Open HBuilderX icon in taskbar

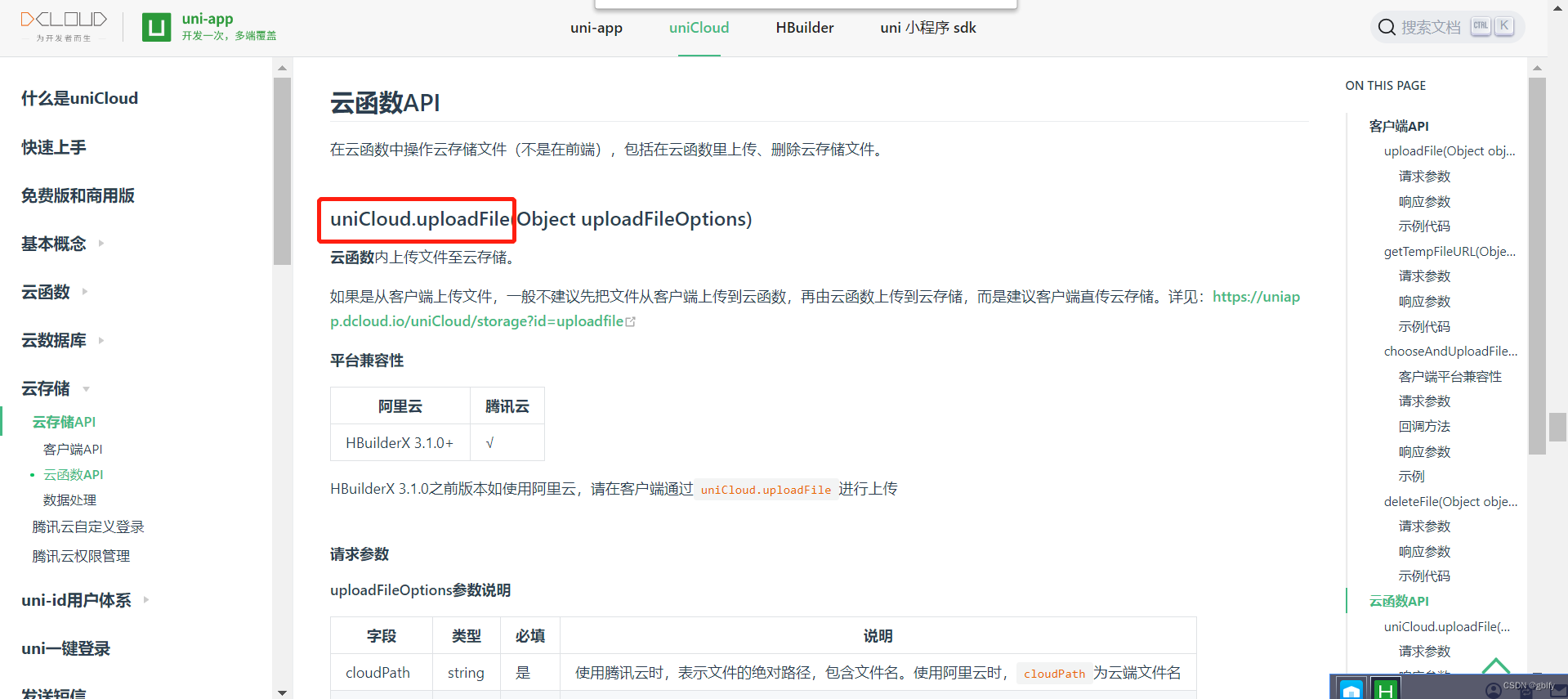(1385, 690)
